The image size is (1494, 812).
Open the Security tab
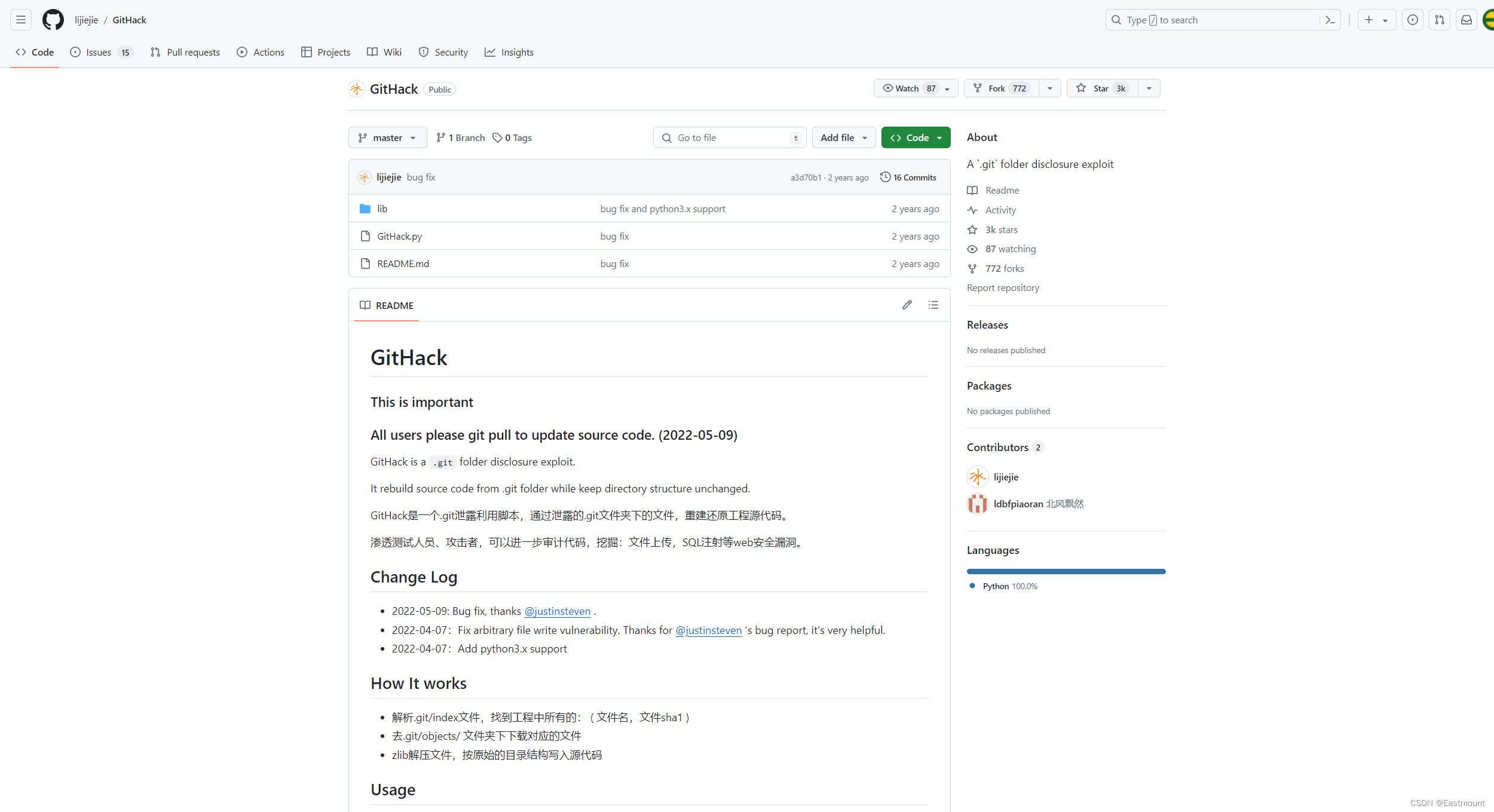443,52
